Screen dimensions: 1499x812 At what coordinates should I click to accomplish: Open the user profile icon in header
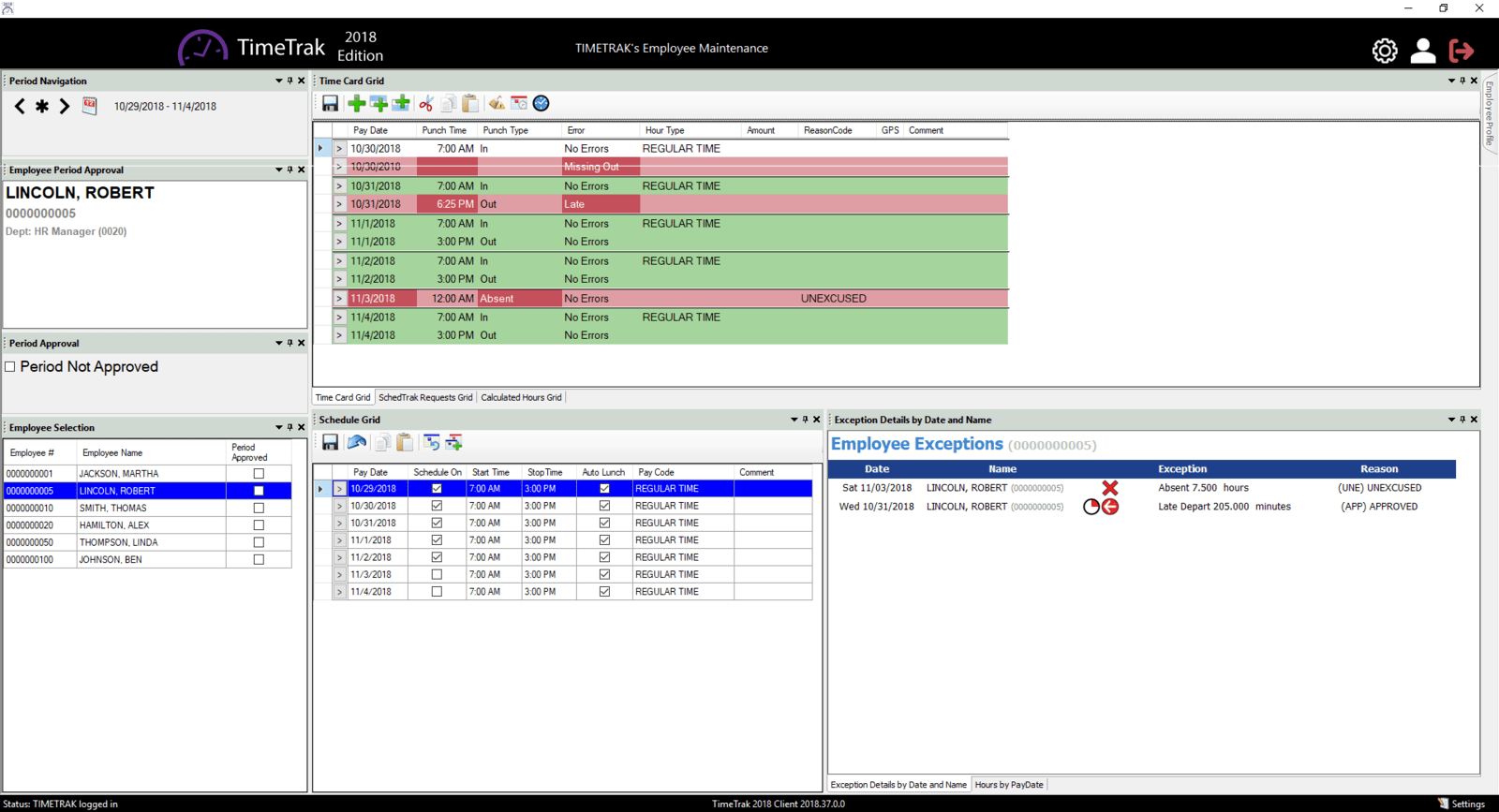[1423, 51]
